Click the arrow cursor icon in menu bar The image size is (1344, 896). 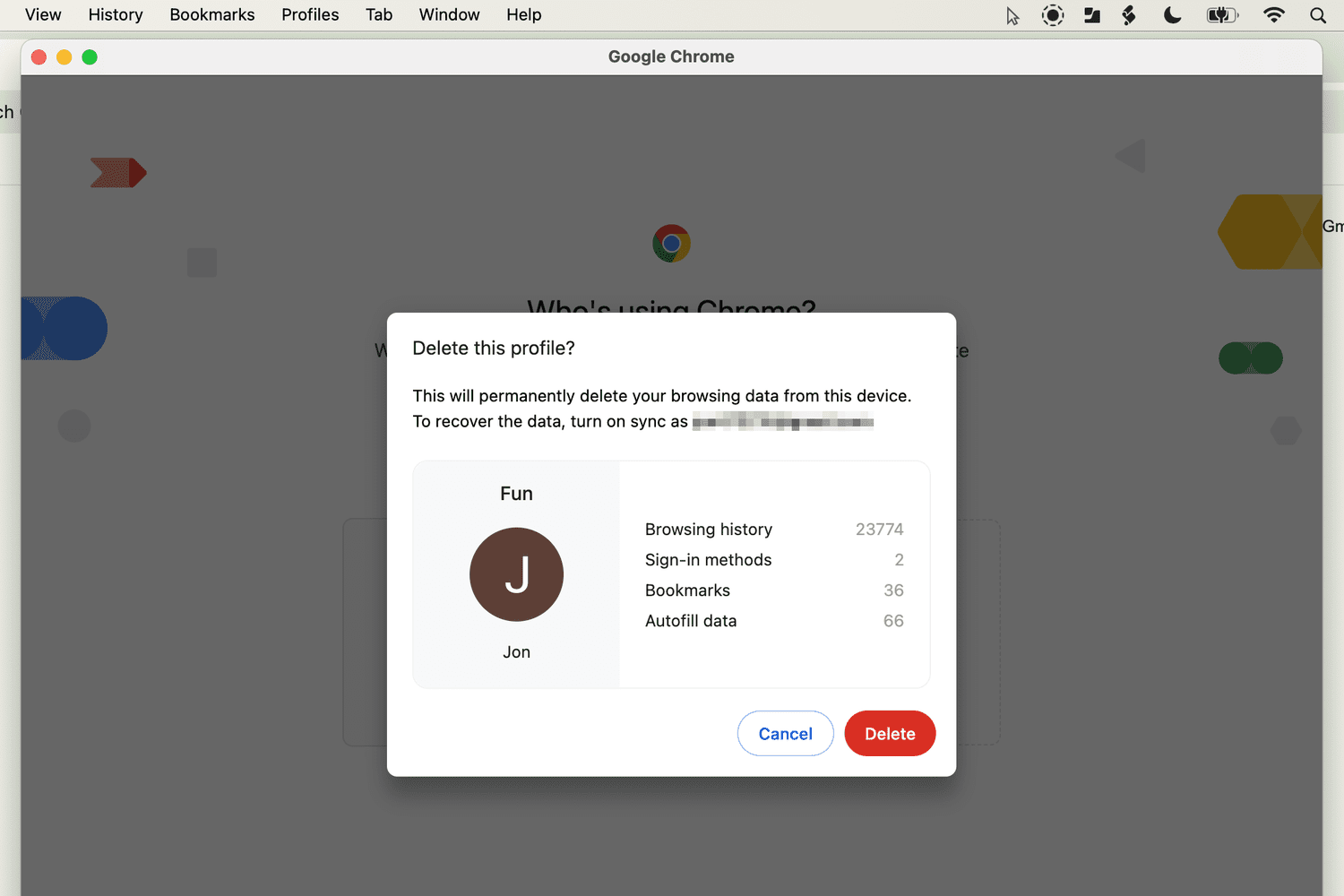tap(1012, 16)
